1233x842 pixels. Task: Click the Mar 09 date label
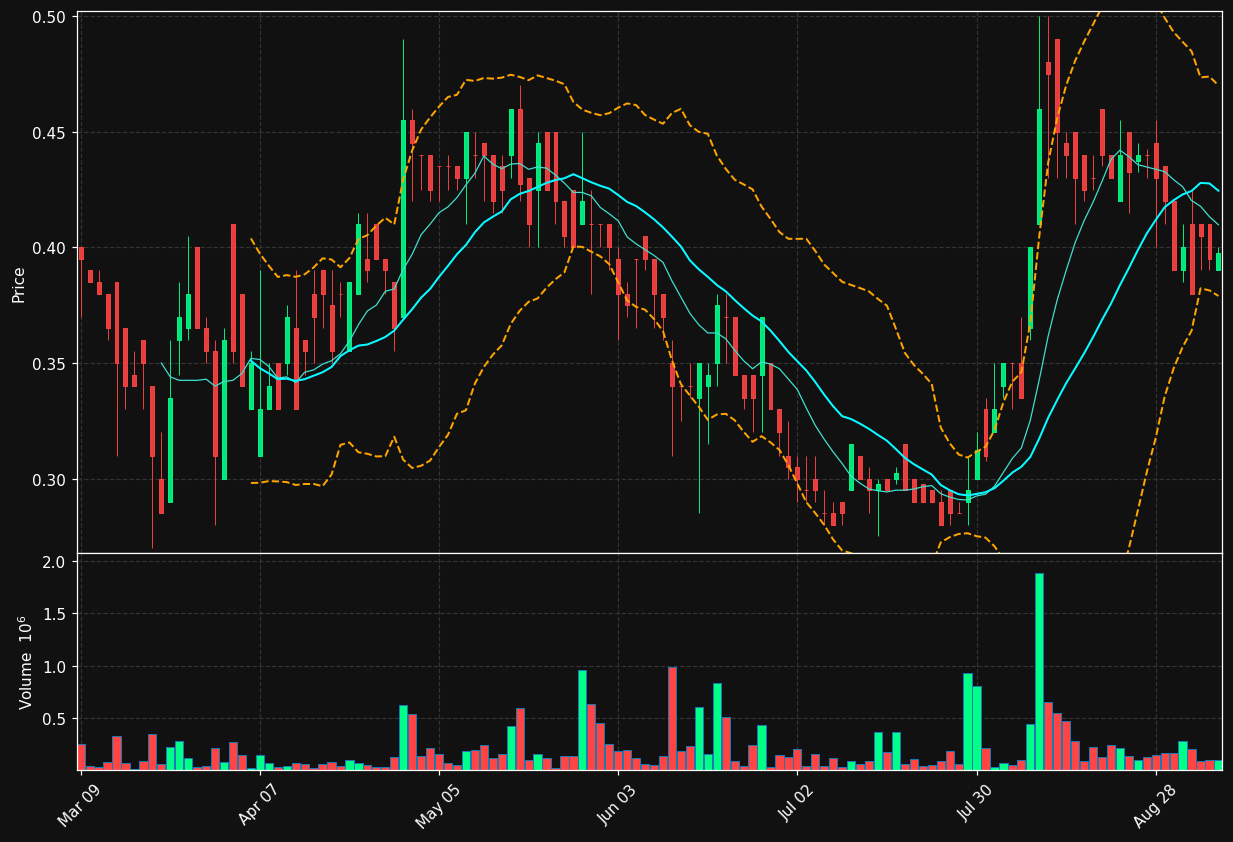pyautogui.click(x=79, y=804)
